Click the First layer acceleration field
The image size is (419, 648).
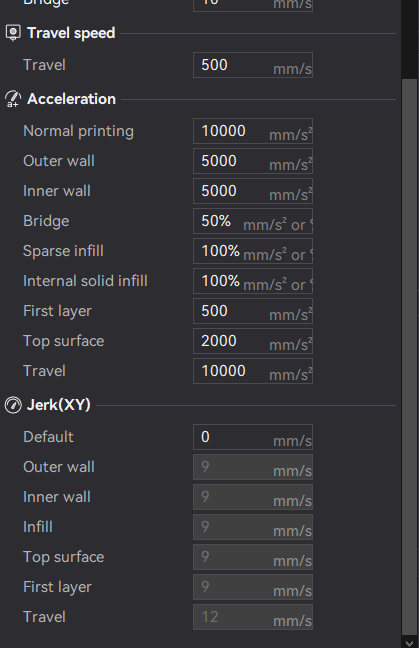point(253,311)
